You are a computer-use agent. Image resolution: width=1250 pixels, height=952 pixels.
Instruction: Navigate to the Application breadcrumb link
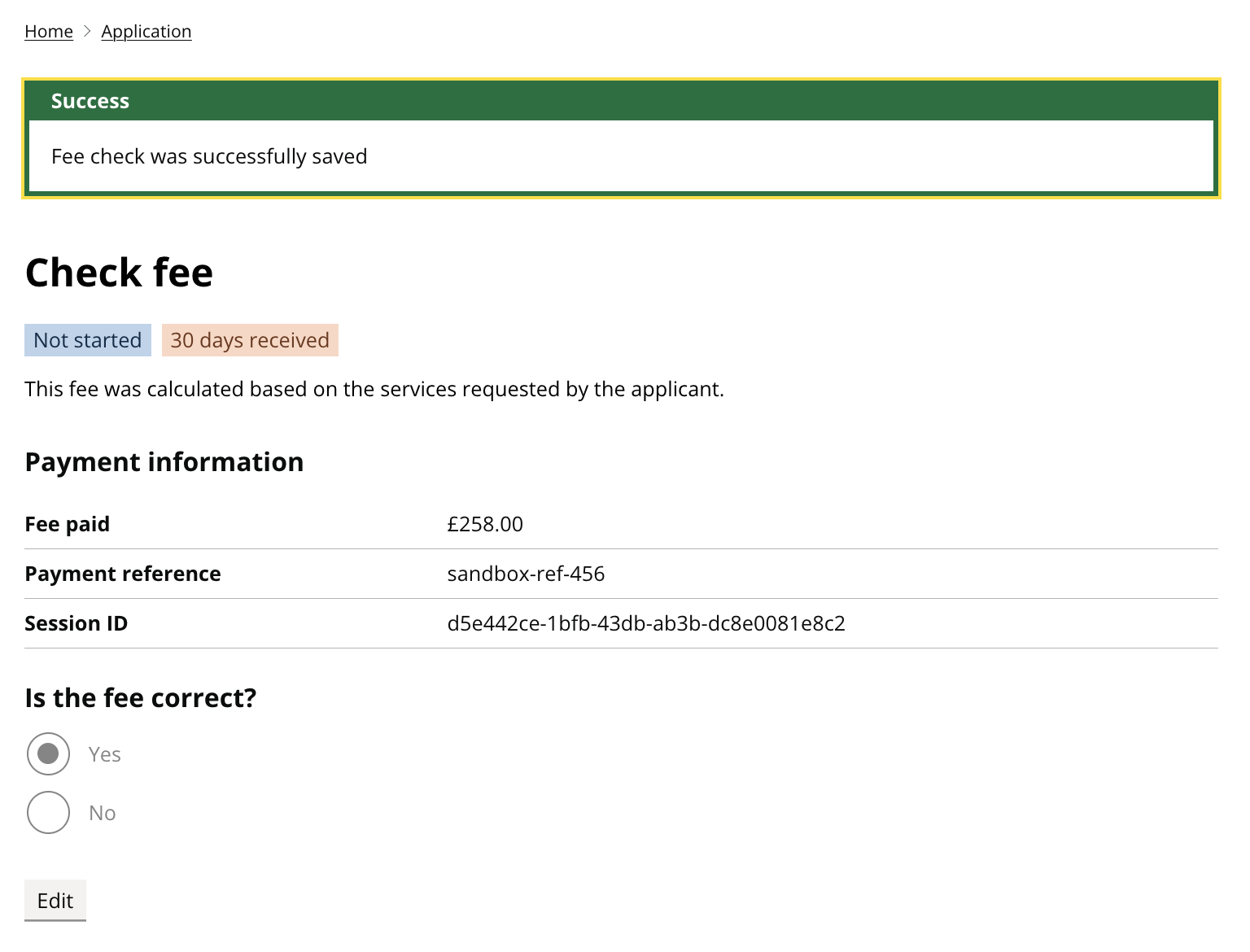[146, 31]
